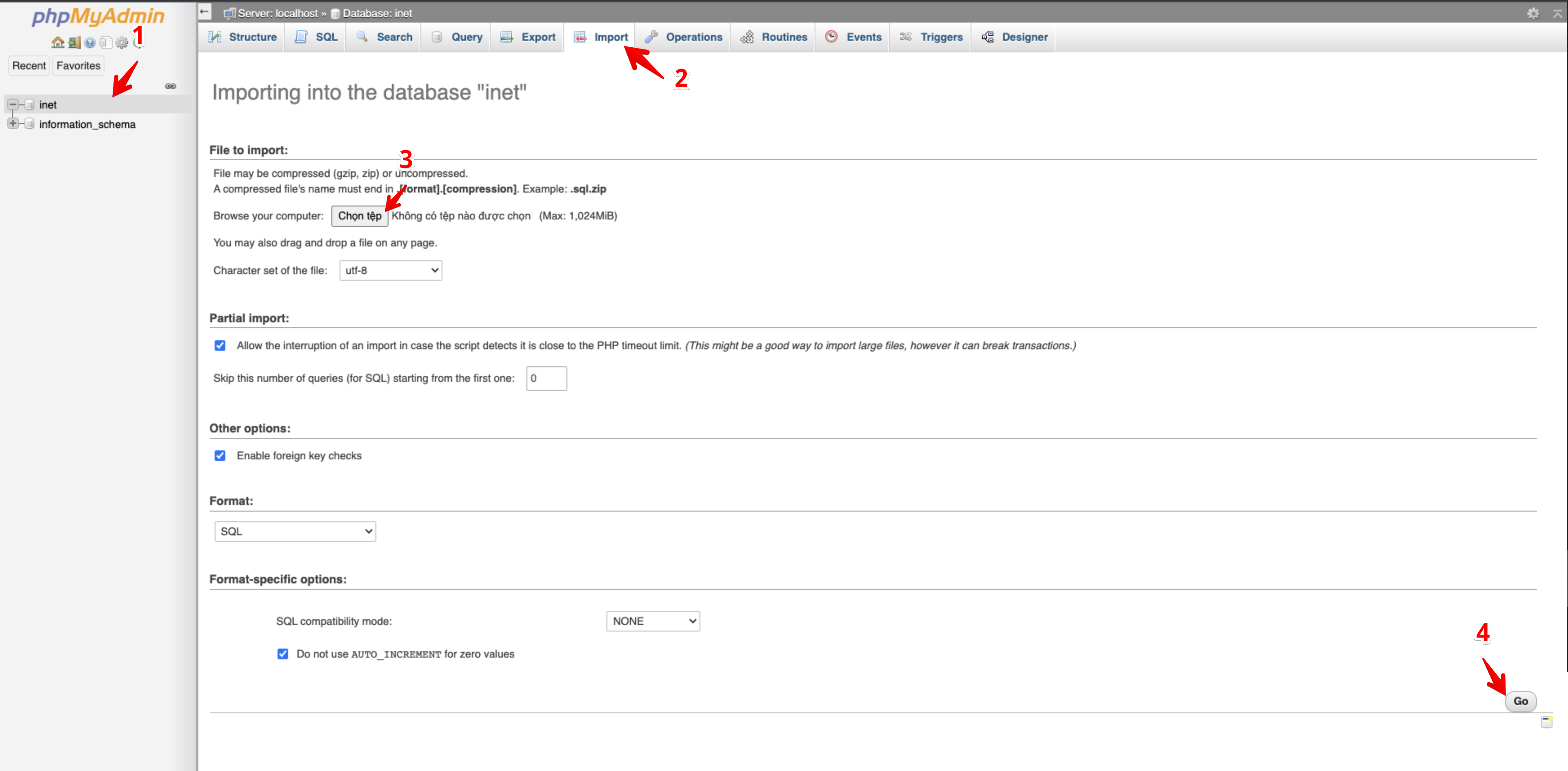Click page settings gear at top right

coord(1532,13)
